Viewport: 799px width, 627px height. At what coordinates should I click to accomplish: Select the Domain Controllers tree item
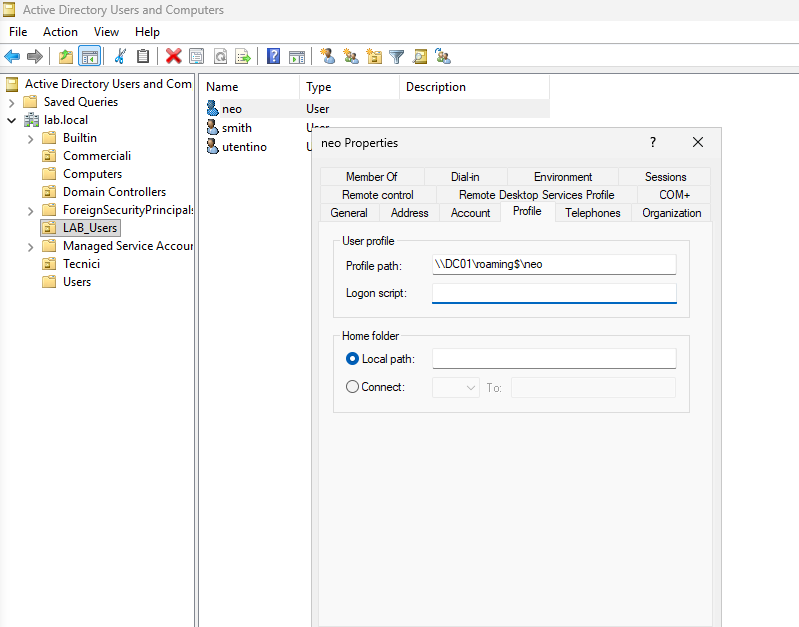(114, 192)
